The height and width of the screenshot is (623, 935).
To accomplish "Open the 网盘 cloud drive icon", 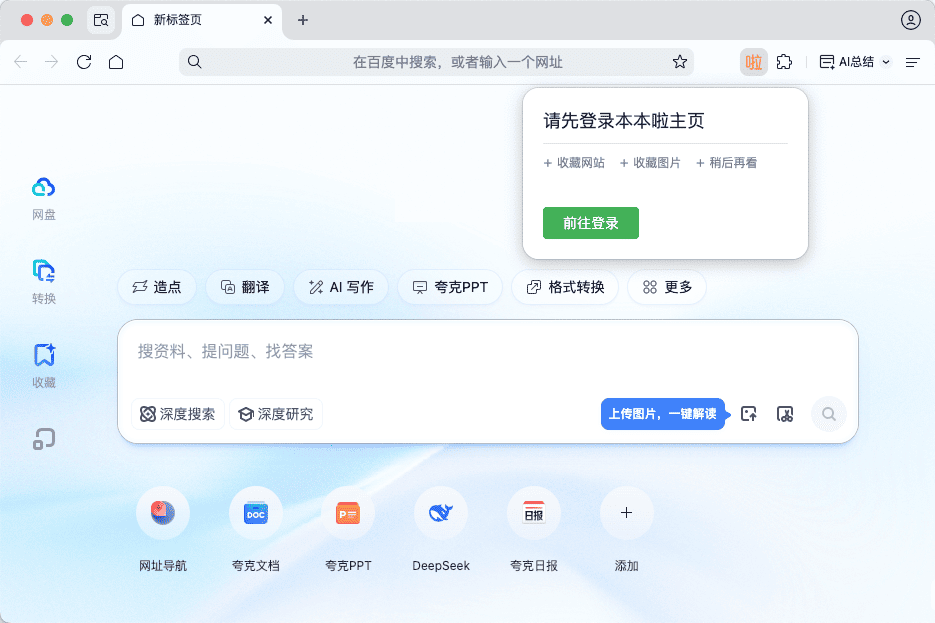I will [44, 188].
